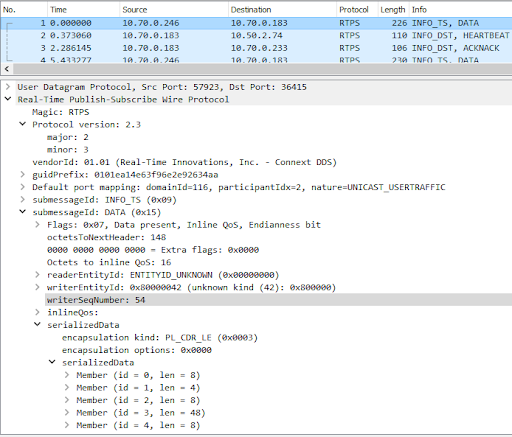The height and width of the screenshot is (437, 512).
Task: Click destination 10.70.0.233 cell
Action: tap(259, 48)
